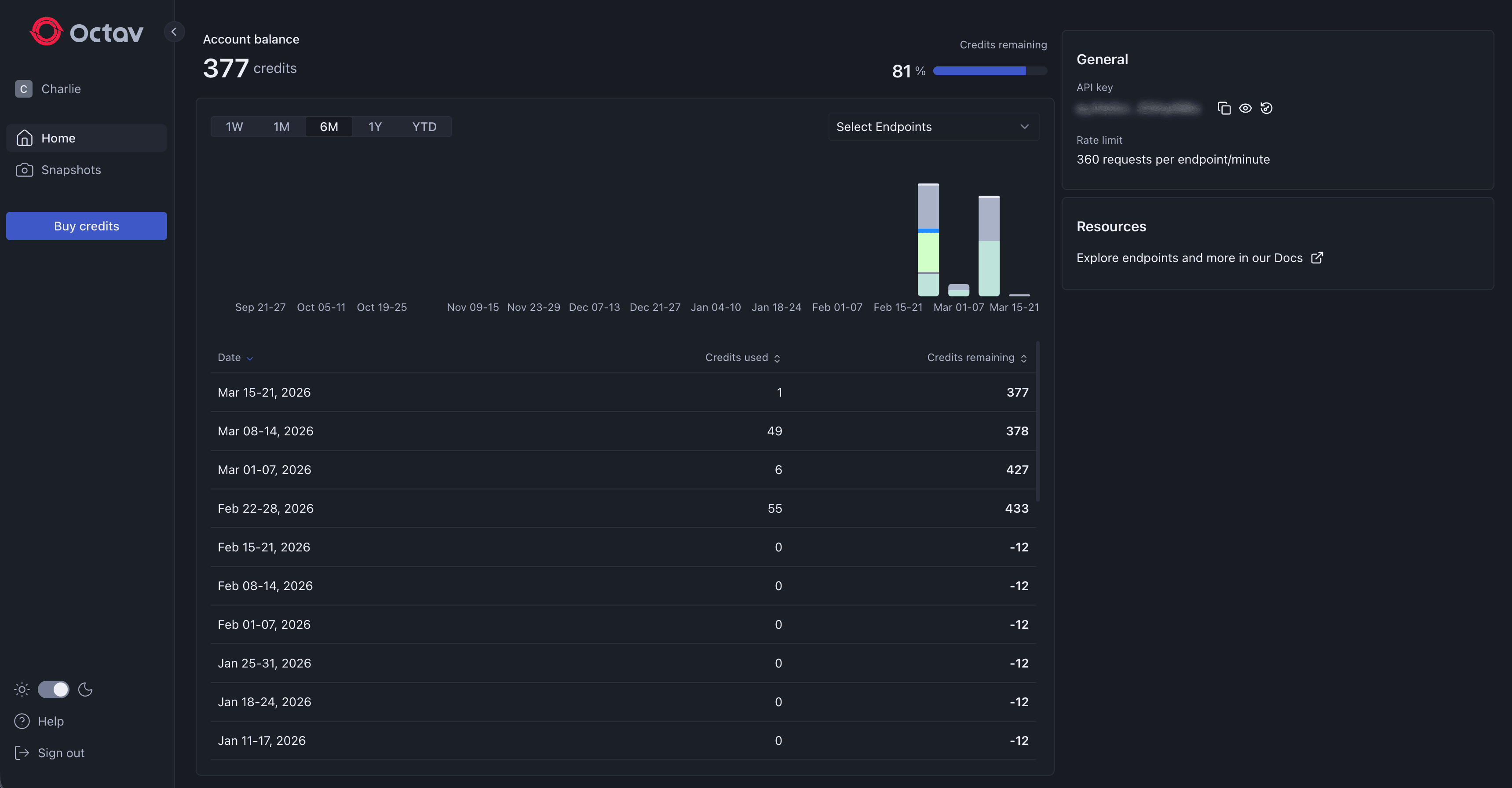Toggle between light and dark theme
Screen dimensions: 1512x788
pos(54,690)
